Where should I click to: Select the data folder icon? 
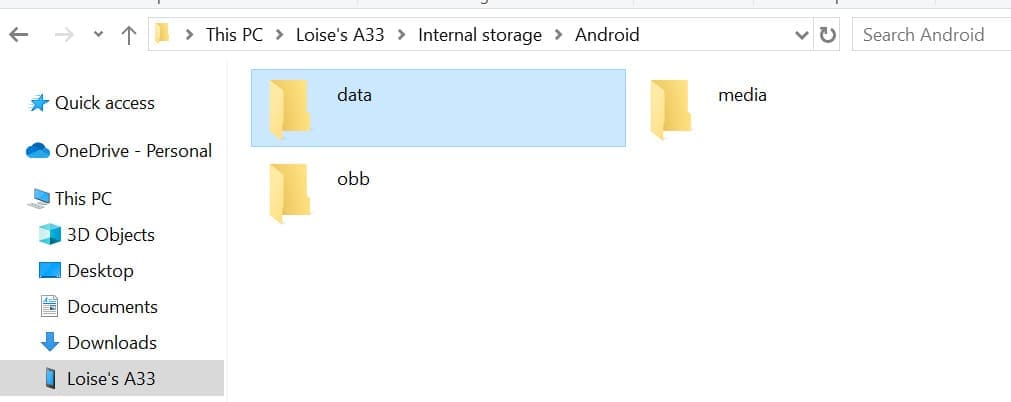coord(290,108)
